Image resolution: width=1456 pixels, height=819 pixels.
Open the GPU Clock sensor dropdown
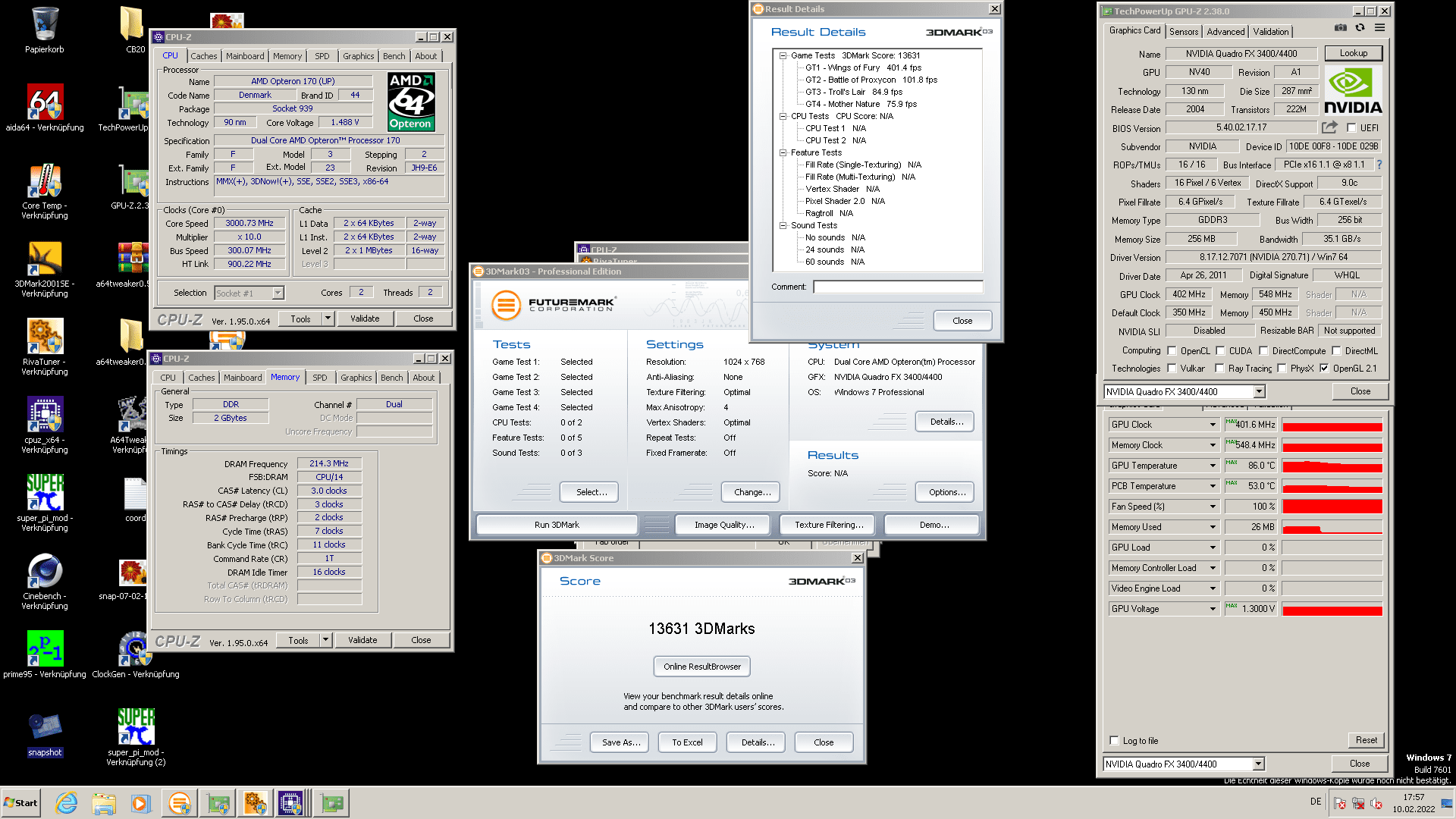tap(1213, 425)
